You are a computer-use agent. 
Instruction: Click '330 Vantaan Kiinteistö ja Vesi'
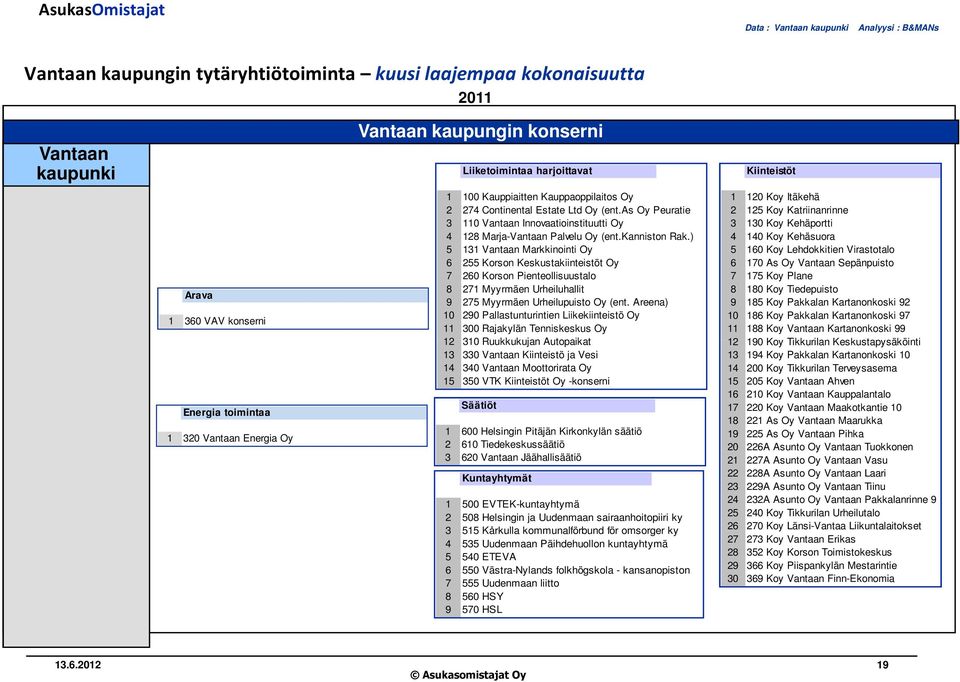click(530, 355)
